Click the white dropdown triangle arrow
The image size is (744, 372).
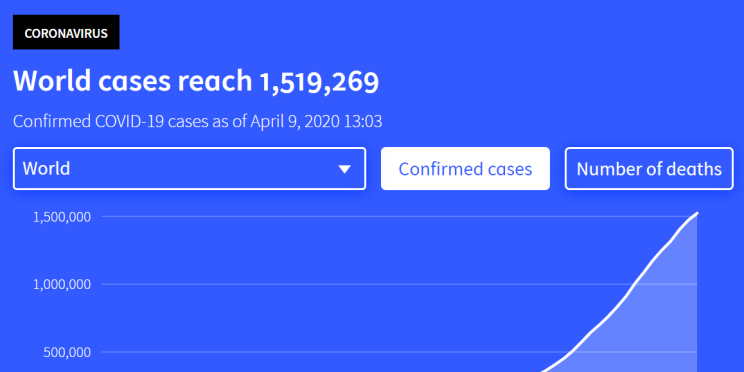344,169
